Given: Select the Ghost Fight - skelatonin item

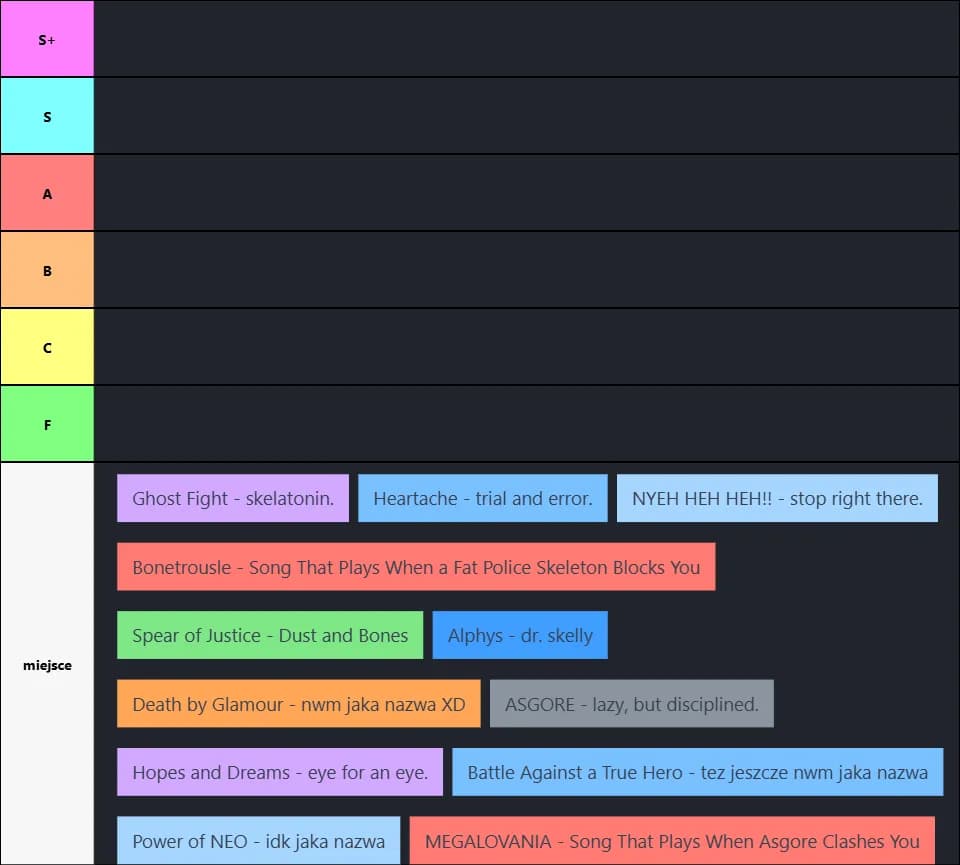Looking at the screenshot, I should [233, 498].
